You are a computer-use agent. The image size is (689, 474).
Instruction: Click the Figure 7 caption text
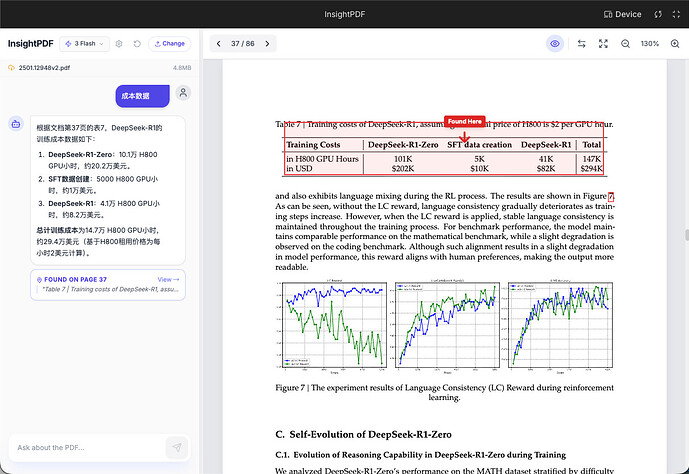(x=444, y=393)
